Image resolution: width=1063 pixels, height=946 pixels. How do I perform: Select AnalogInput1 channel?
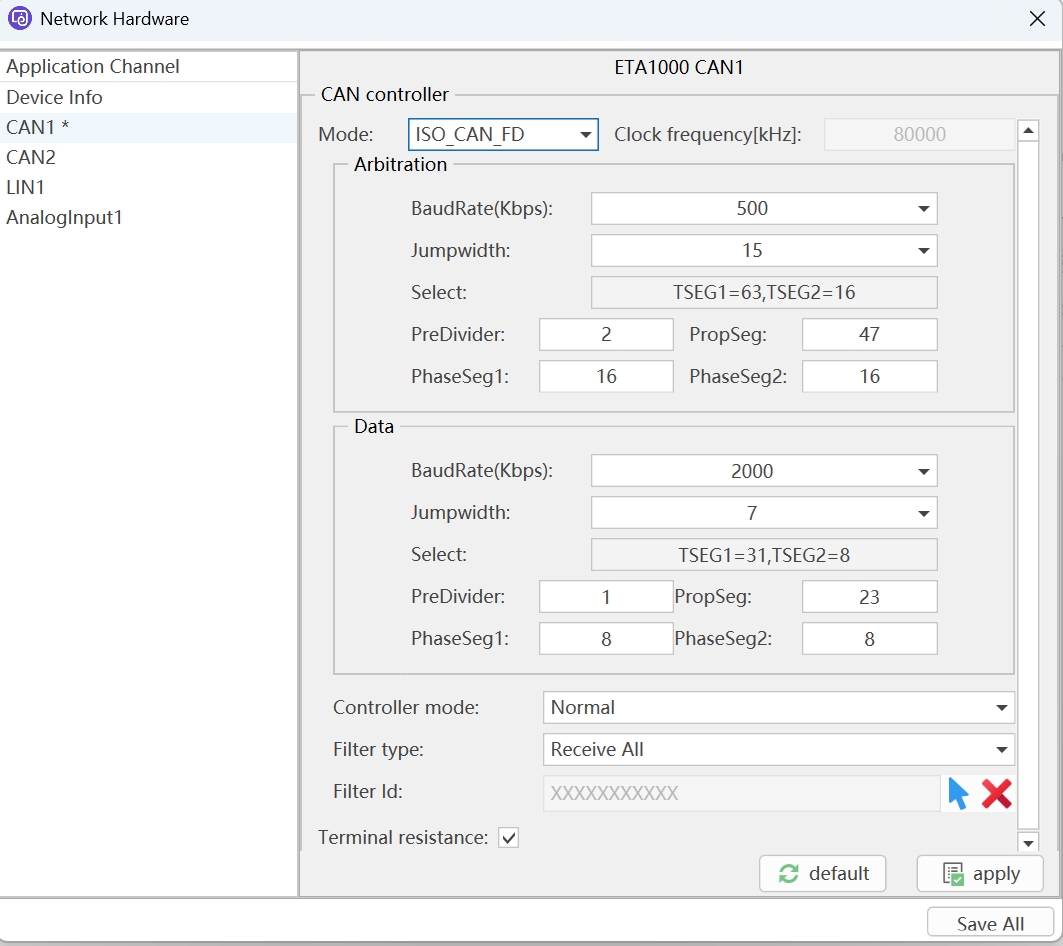64,218
